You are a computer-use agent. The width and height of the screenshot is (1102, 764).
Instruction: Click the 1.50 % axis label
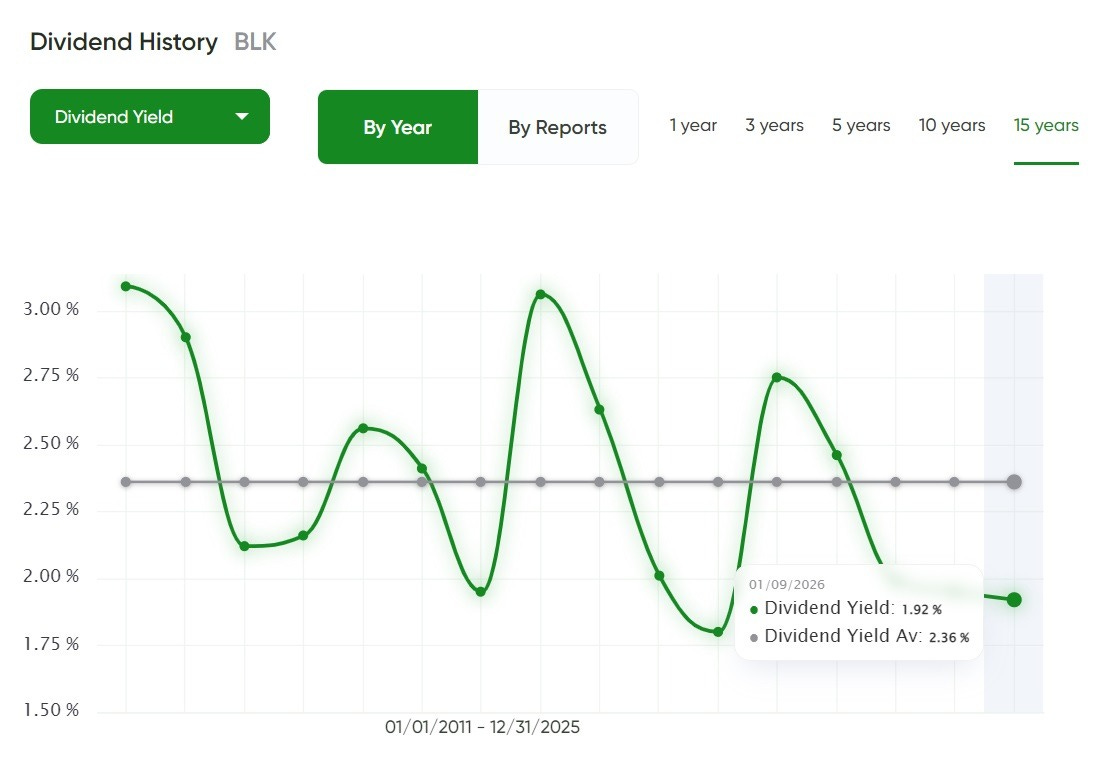click(51, 711)
